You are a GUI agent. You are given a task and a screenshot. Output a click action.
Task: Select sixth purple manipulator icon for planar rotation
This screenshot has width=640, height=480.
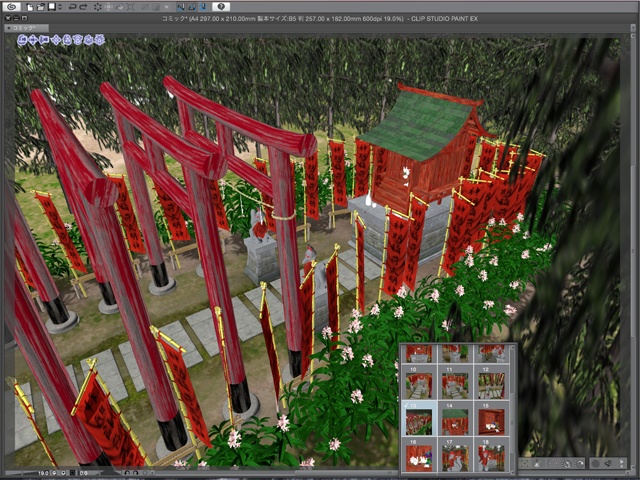[77, 39]
